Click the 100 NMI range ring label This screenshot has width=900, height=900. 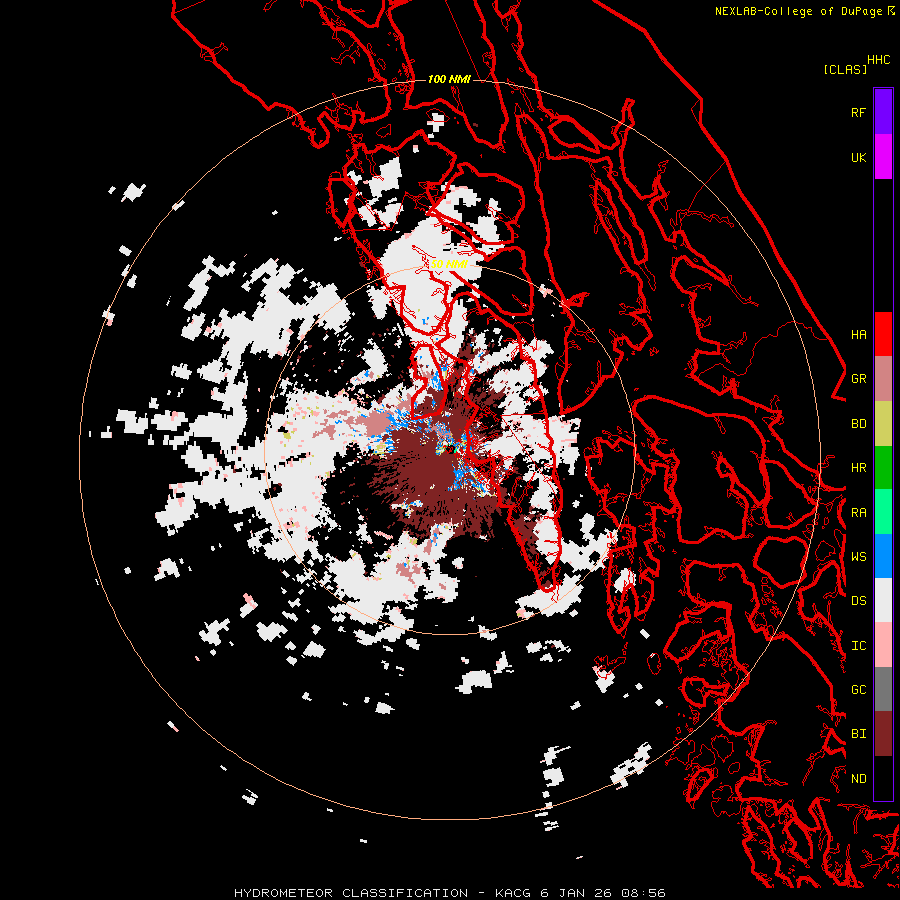tap(449, 79)
